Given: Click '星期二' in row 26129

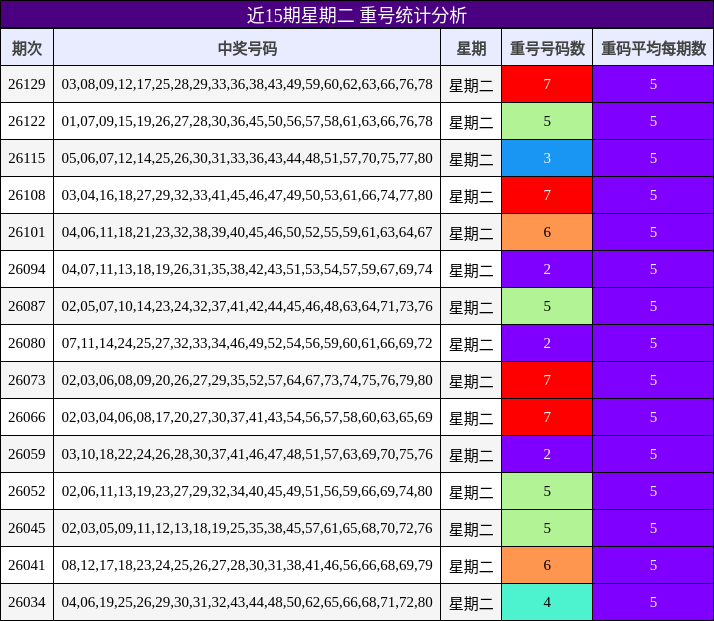Looking at the screenshot, I should tap(471, 85).
